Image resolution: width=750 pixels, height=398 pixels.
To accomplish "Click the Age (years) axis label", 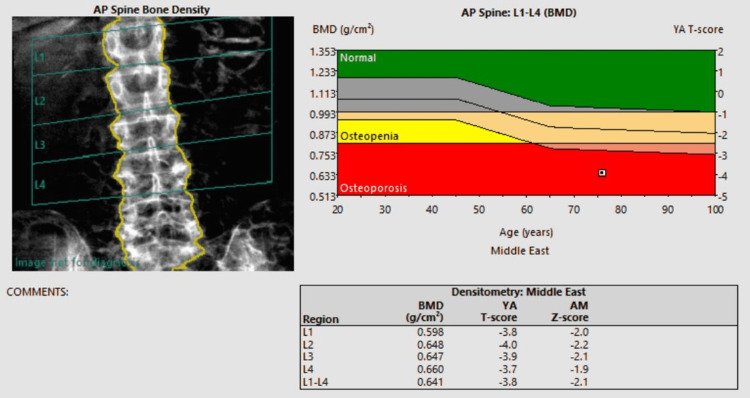I will (x=526, y=232).
